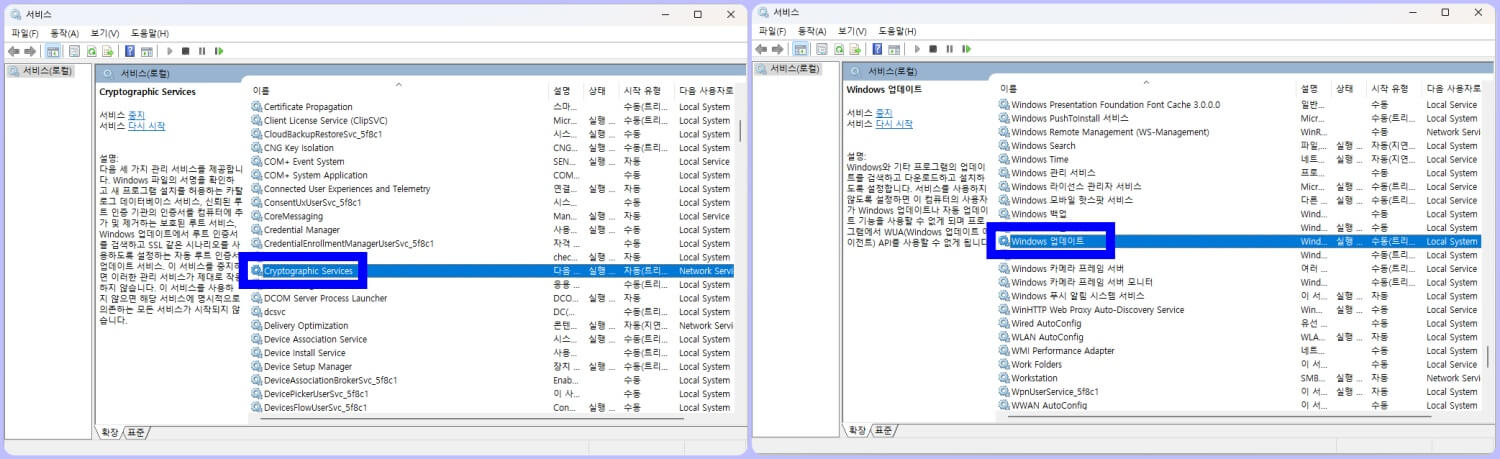Screen dimensions: 1500x459
Task: Select Workstation service row
Action: (x=1239, y=378)
